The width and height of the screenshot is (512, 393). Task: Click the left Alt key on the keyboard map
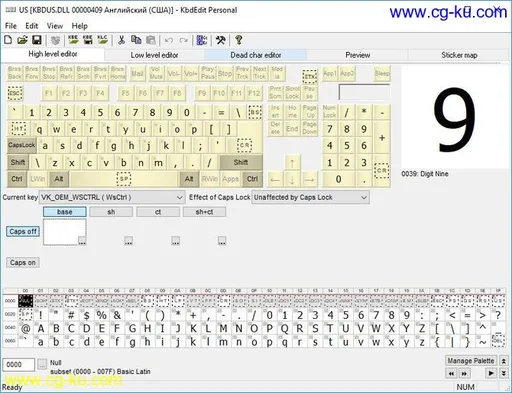(x=59, y=179)
